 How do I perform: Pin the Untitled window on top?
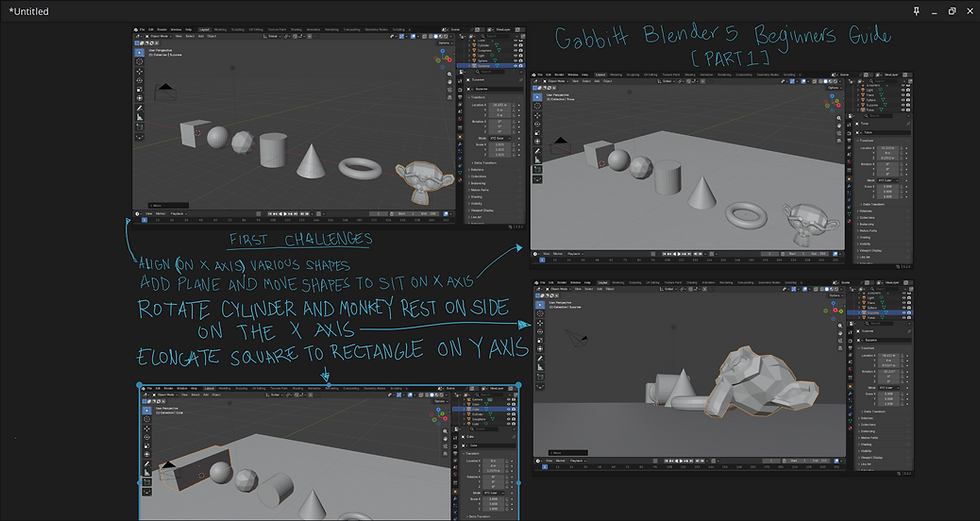[x=916, y=11]
